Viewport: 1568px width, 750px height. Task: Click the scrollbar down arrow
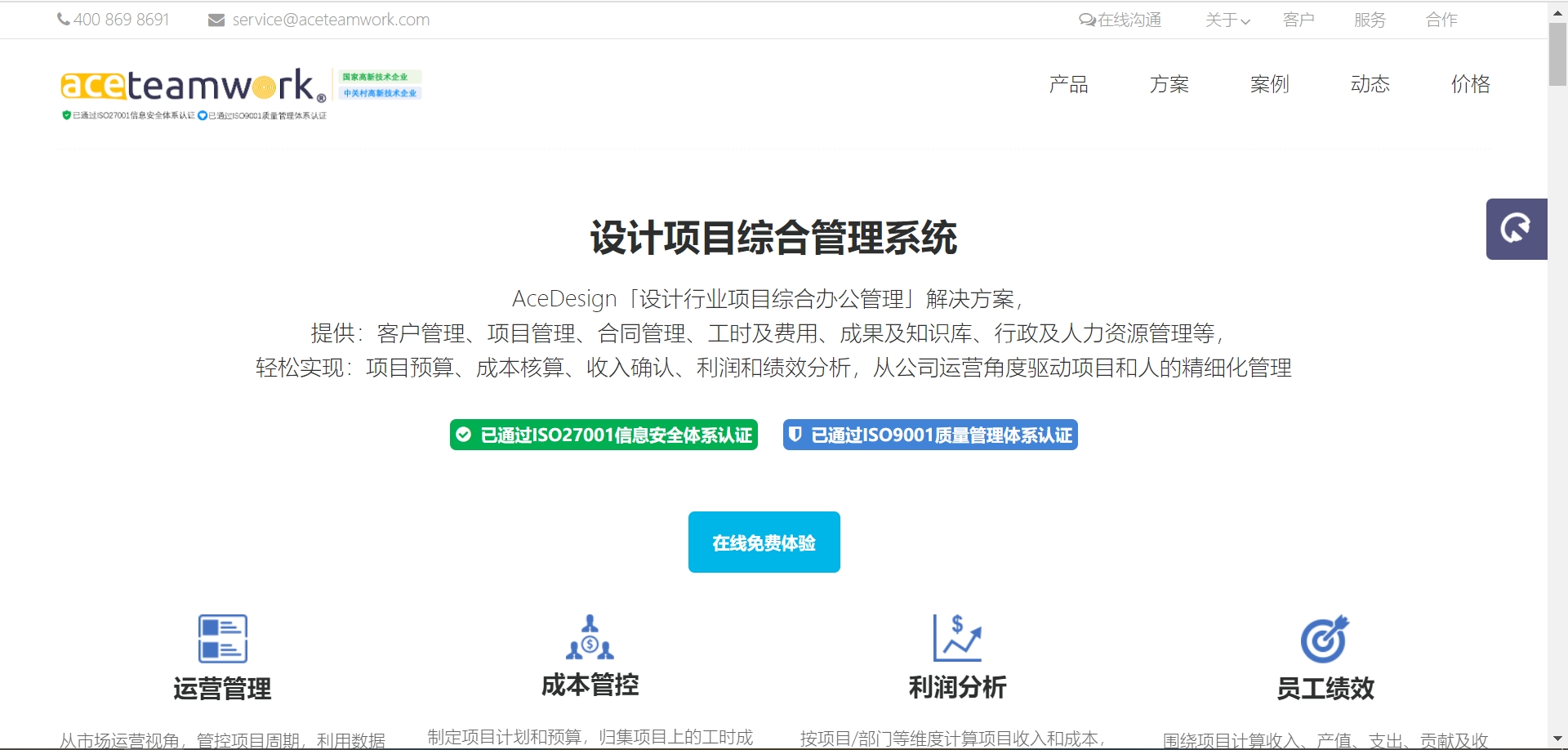click(1558, 739)
